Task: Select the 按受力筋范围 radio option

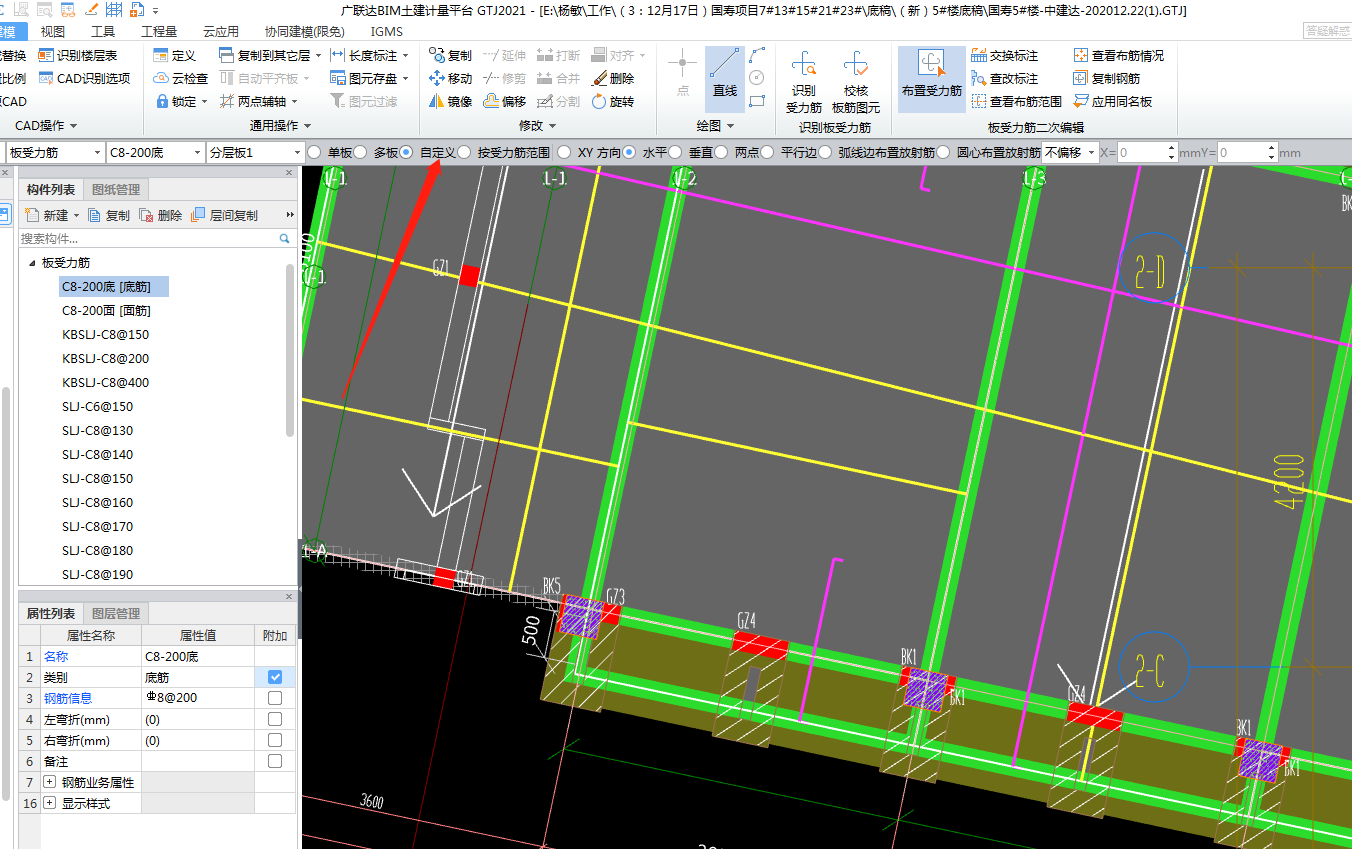Action: (x=465, y=153)
